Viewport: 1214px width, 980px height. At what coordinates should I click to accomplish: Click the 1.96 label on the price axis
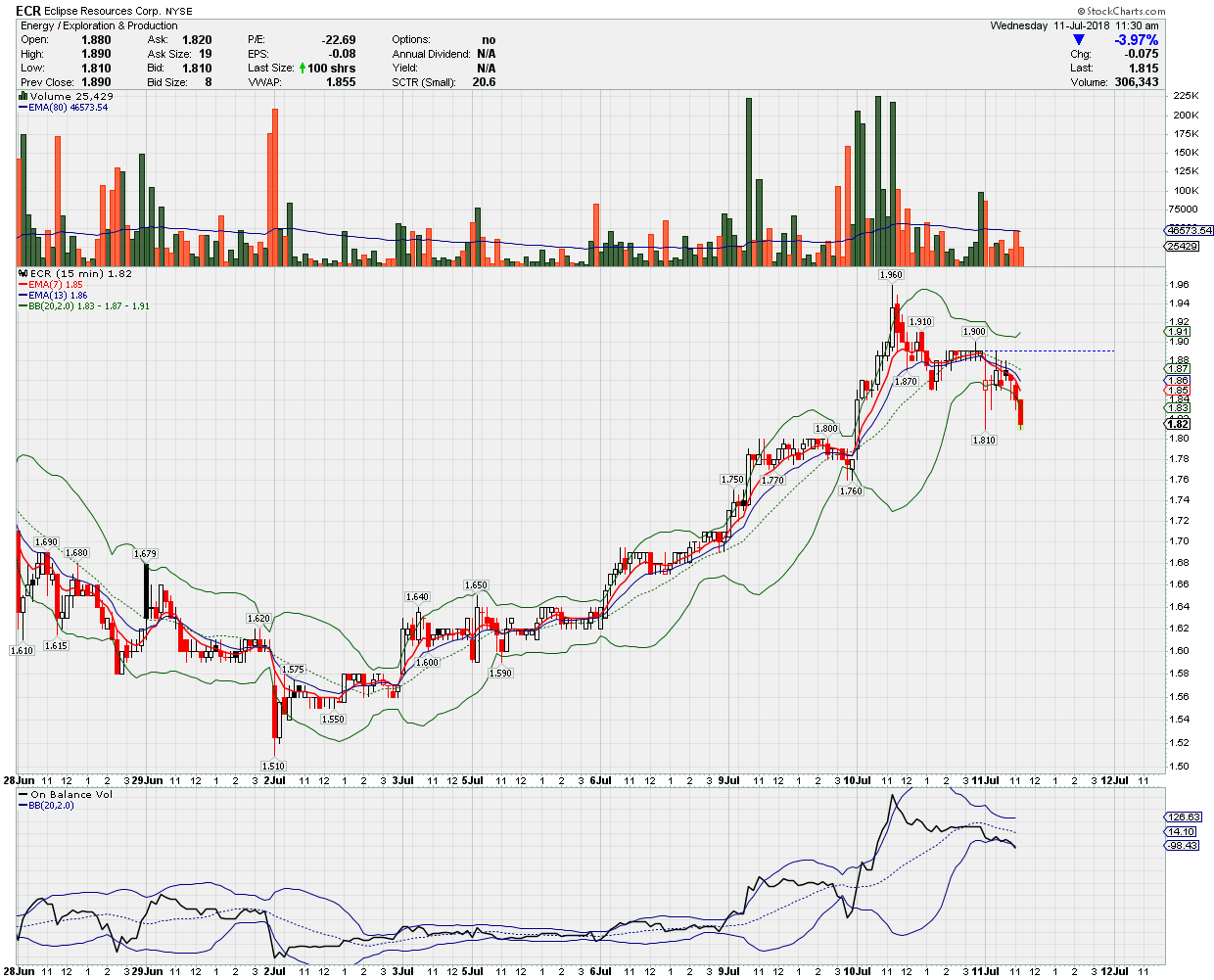click(1181, 285)
